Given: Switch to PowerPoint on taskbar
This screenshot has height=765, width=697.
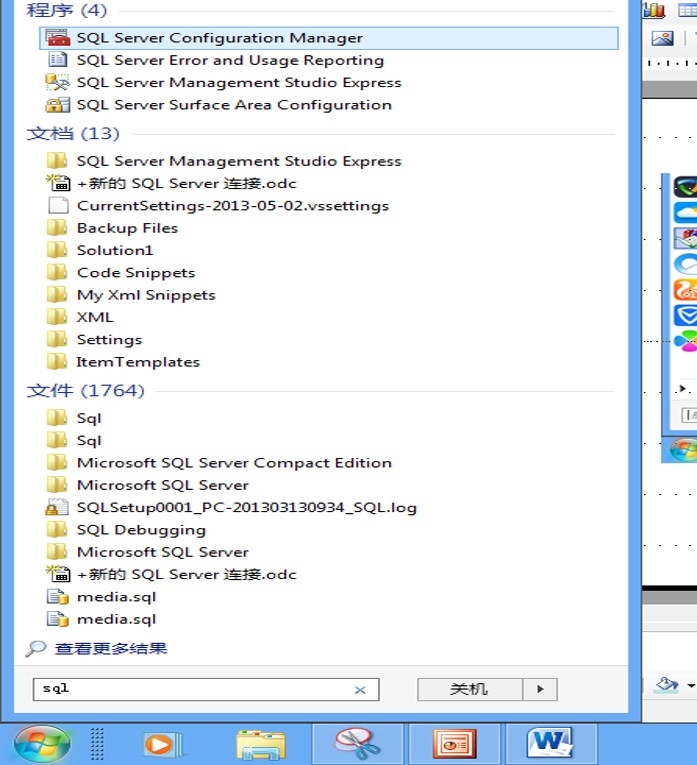Looking at the screenshot, I should coord(454,744).
